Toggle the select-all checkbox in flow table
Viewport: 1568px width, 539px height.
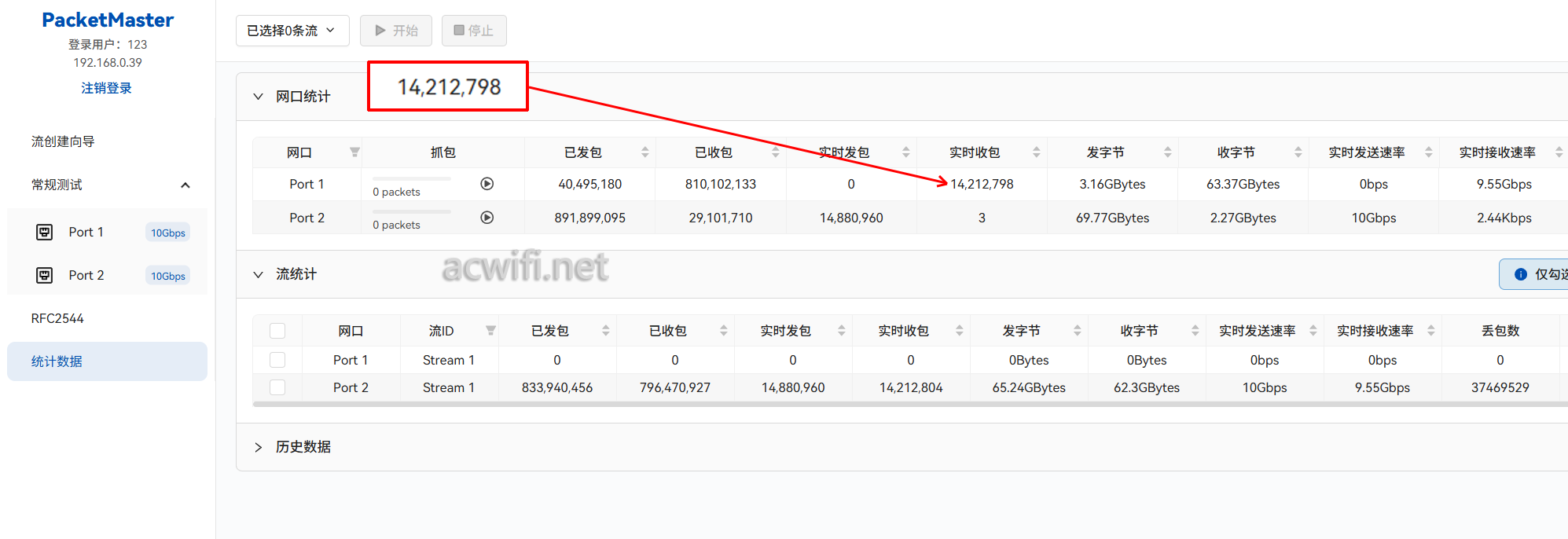[x=277, y=331]
